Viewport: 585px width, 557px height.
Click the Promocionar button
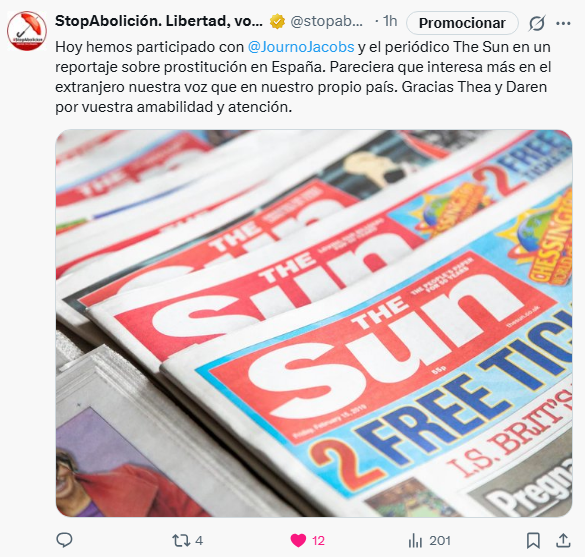pos(462,23)
